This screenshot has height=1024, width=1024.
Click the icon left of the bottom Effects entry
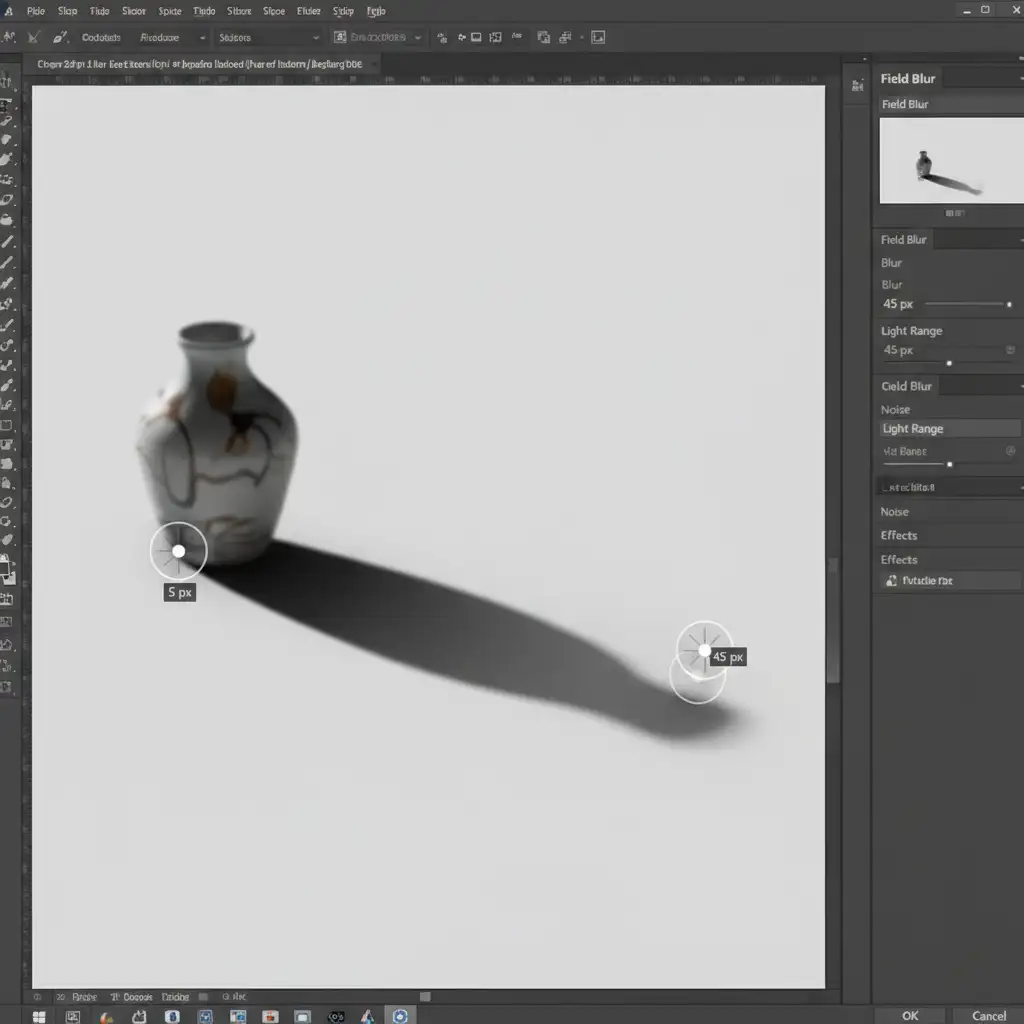pyautogui.click(x=890, y=580)
